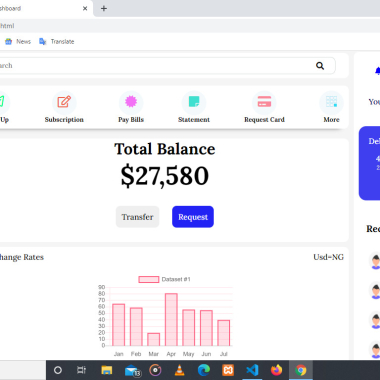Click the Jul bar in the chart
This screenshot has height=380, width=380.
pyautogui.click(x=224, y=333)
